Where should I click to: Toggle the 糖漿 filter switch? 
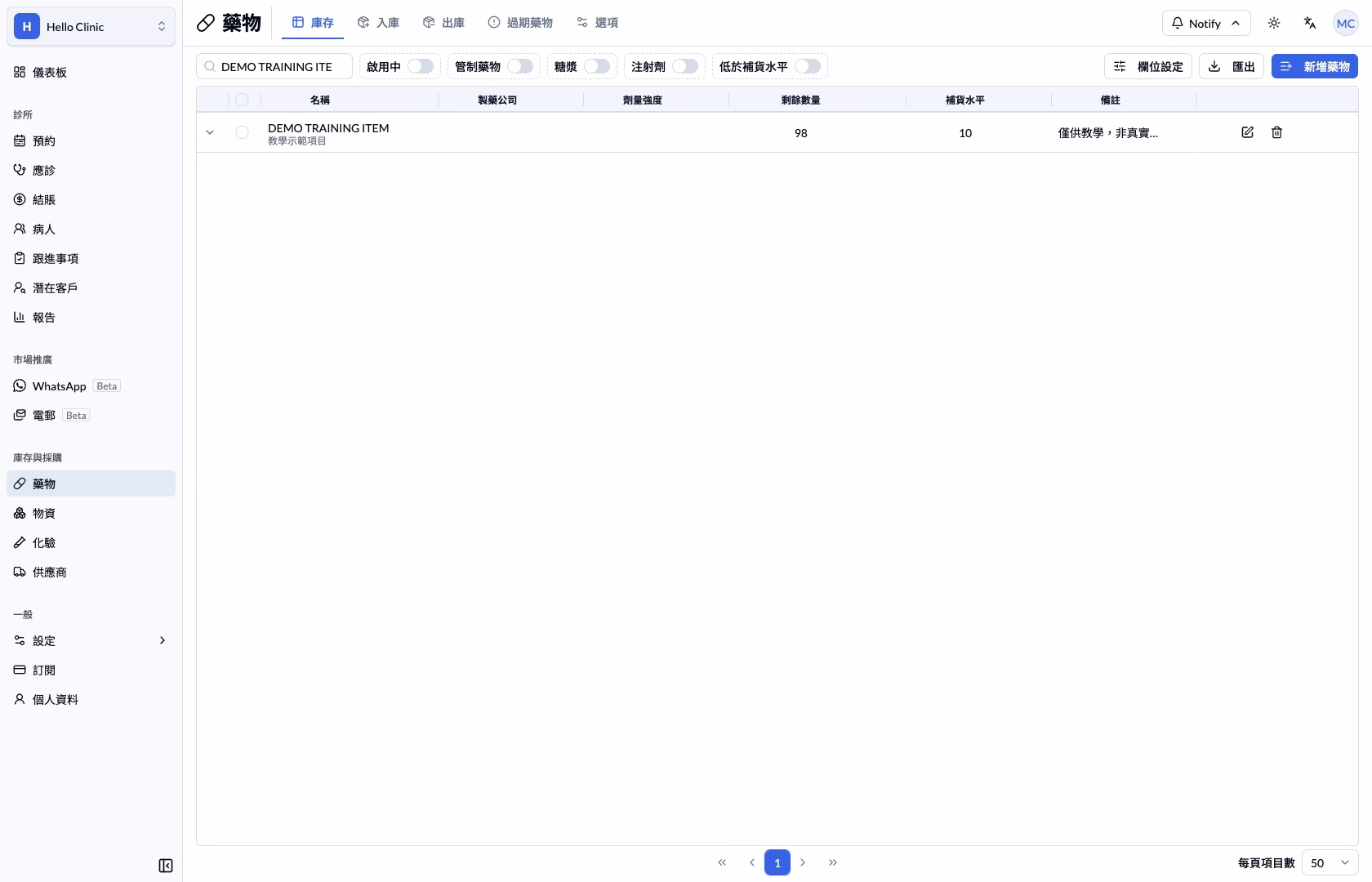597,66
